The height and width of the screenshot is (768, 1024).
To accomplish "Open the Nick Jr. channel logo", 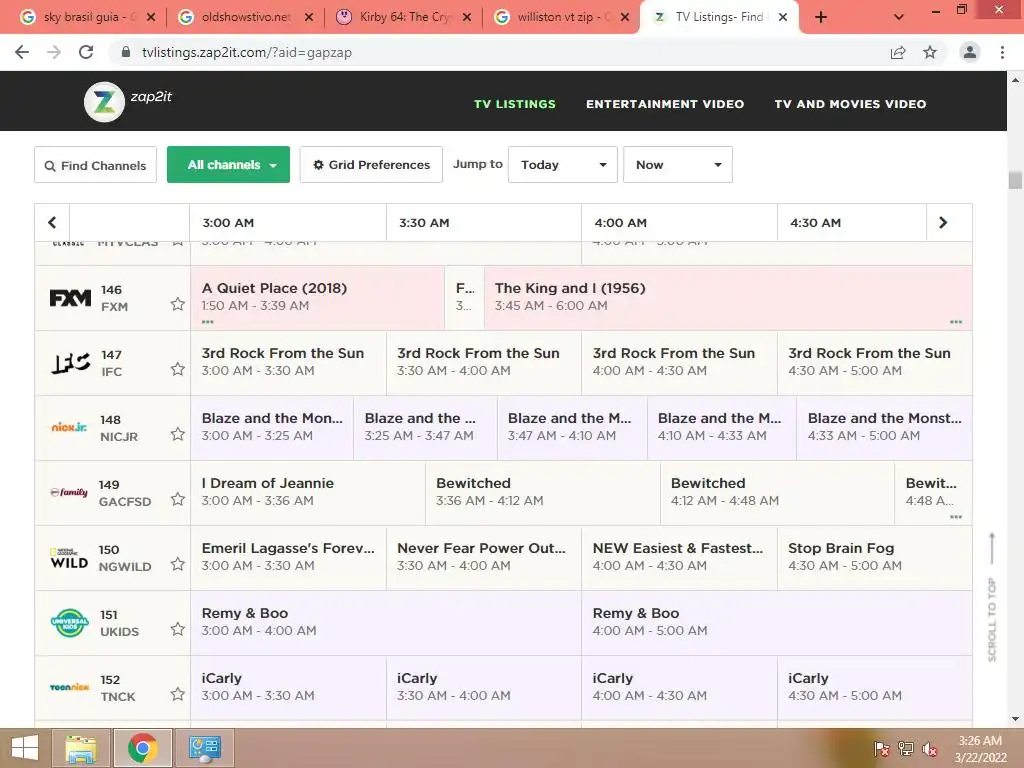I will point(69,427).
